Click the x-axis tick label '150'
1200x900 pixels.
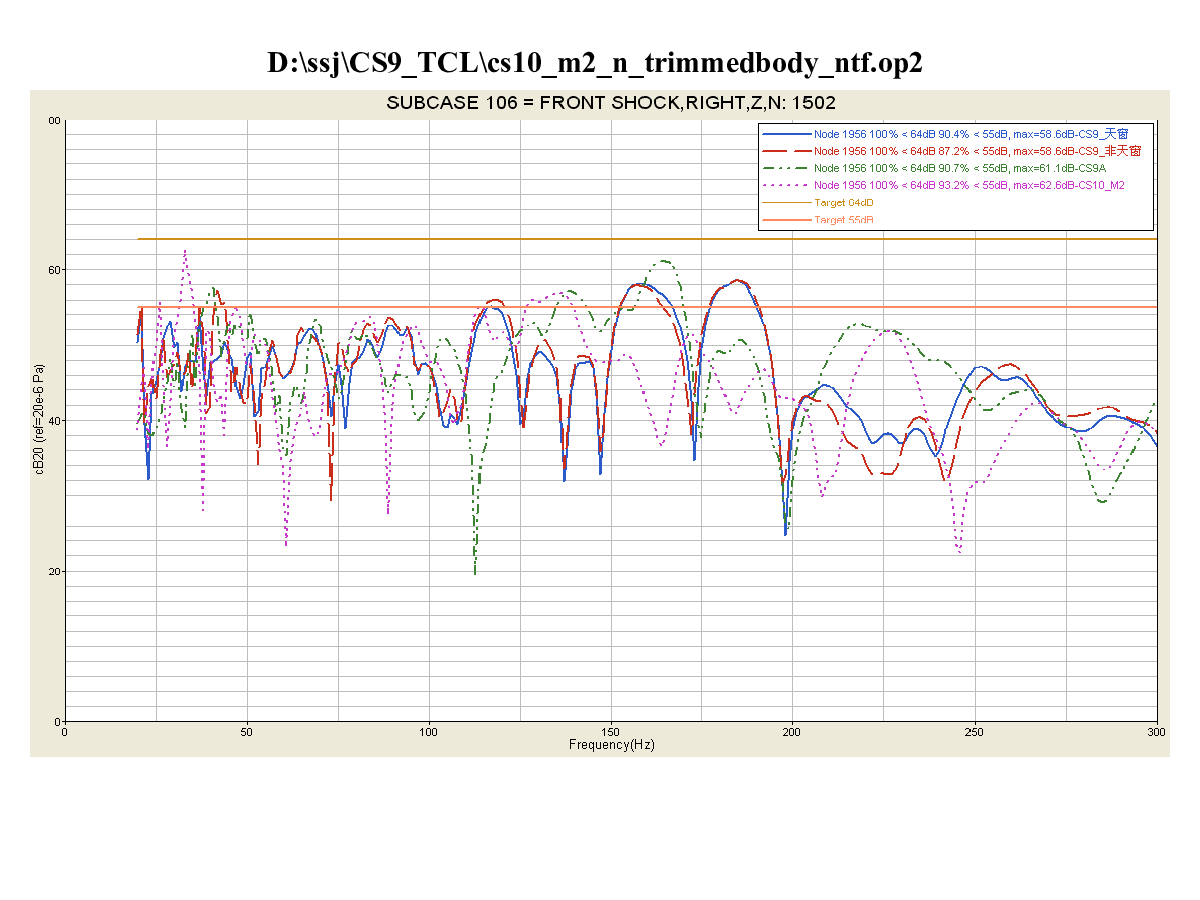coord(611,732)
